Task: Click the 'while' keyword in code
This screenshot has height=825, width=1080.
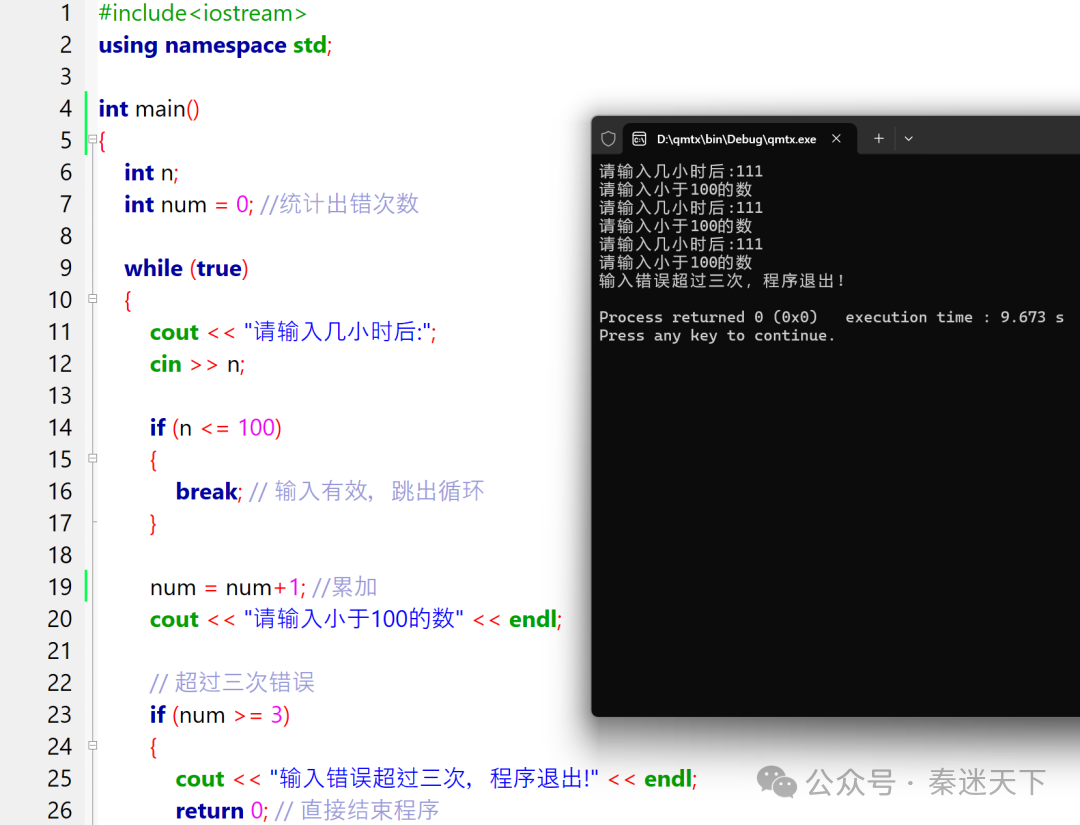Action: click(153, 268)
